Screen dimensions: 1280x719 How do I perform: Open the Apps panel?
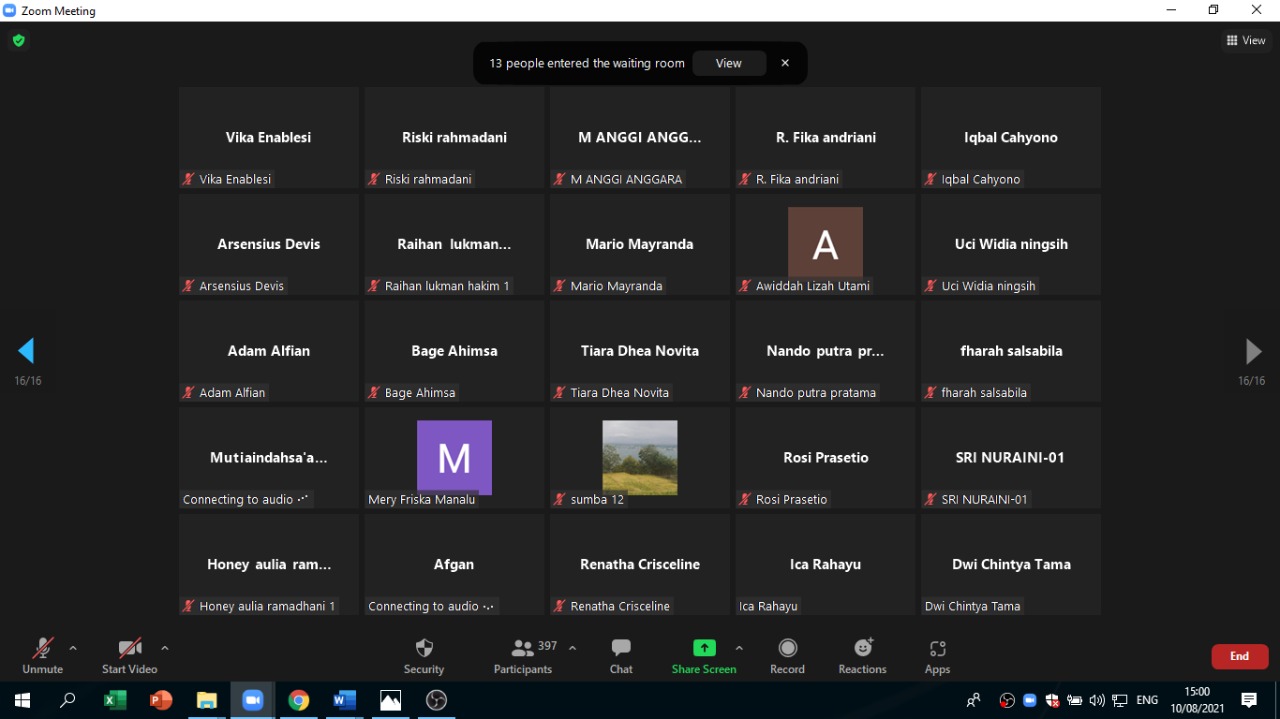(x=937, y=655)
